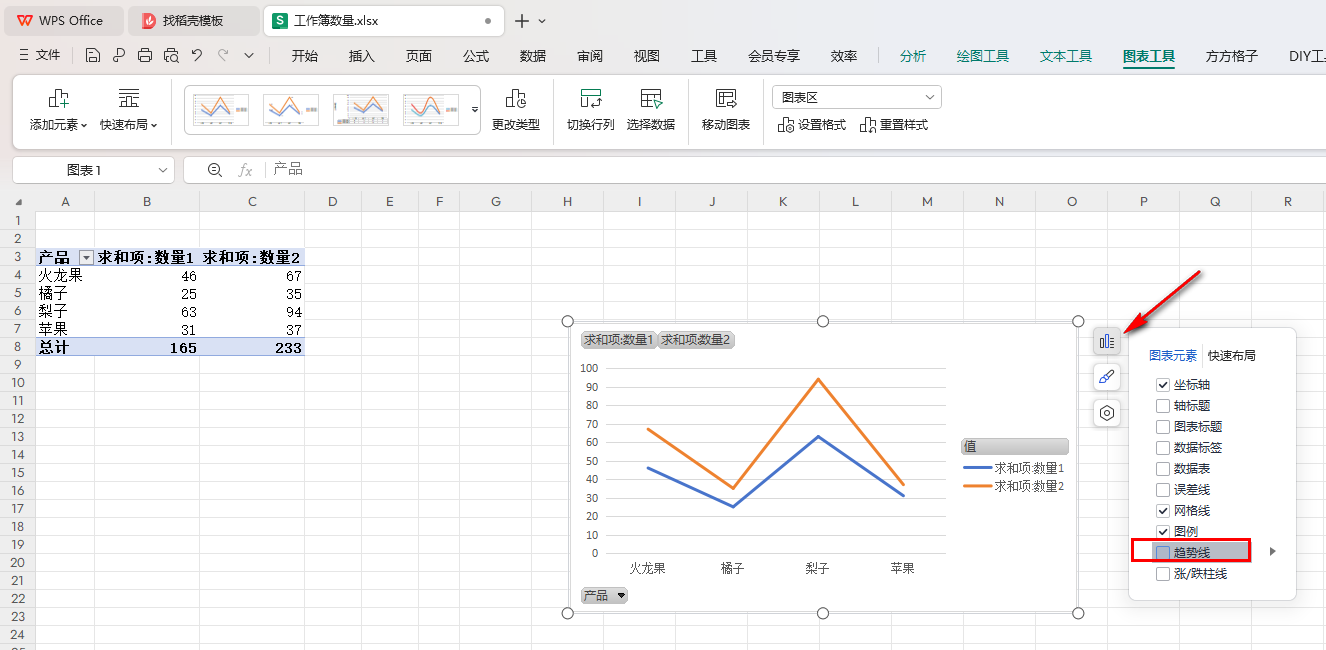Open the 添加元素 dropdown
This screenshot has height=650, width=1326.
[59, 111]
